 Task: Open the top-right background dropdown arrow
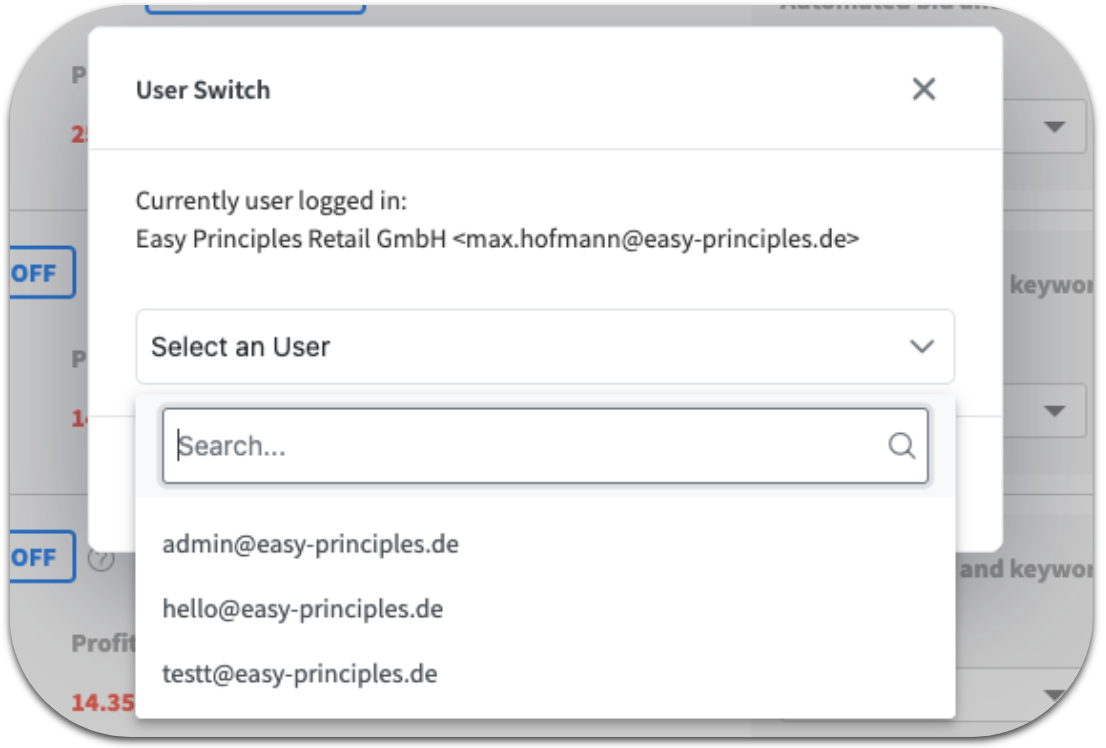pos(1054,127)
